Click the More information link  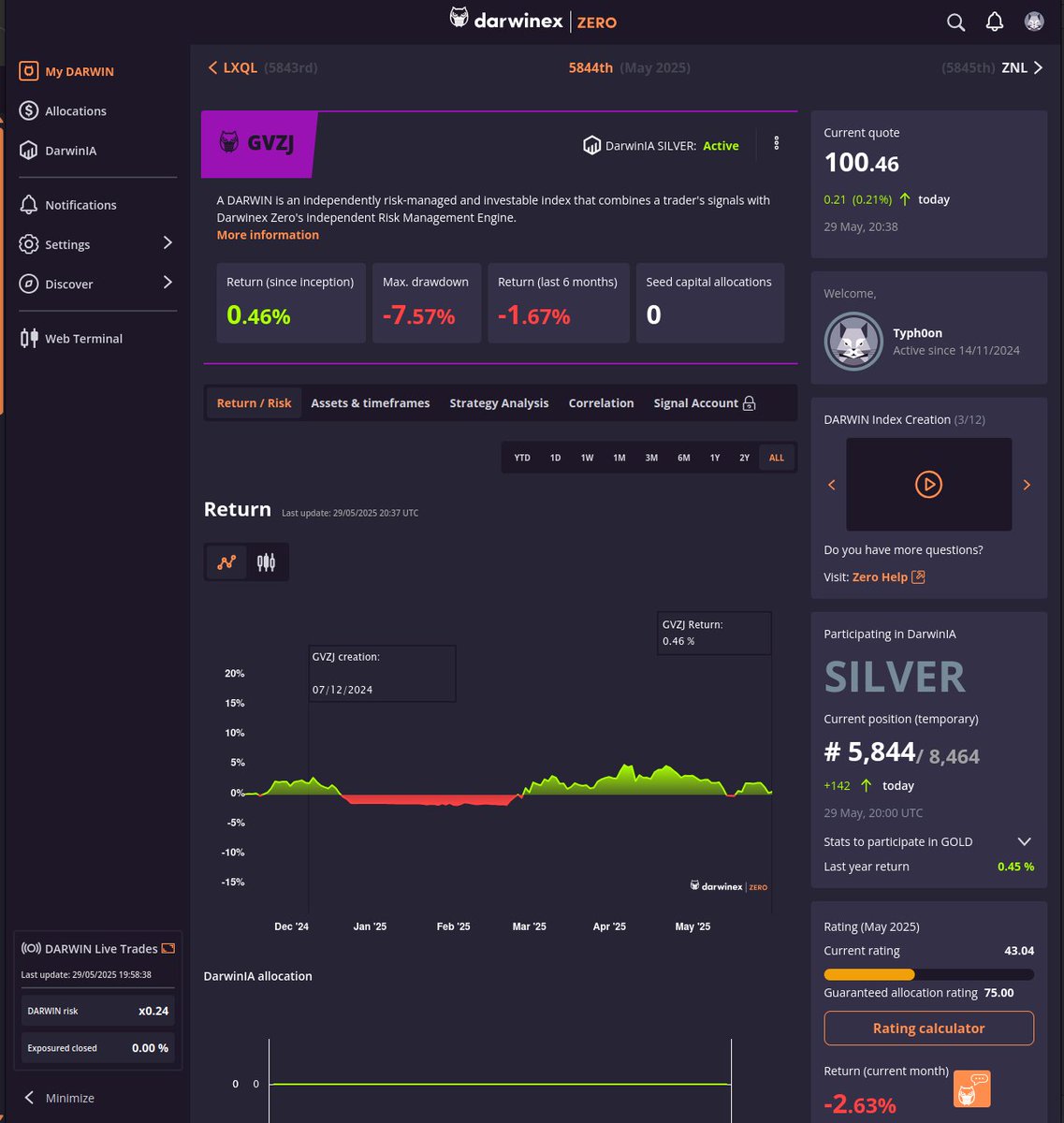[x=268, y=235]
